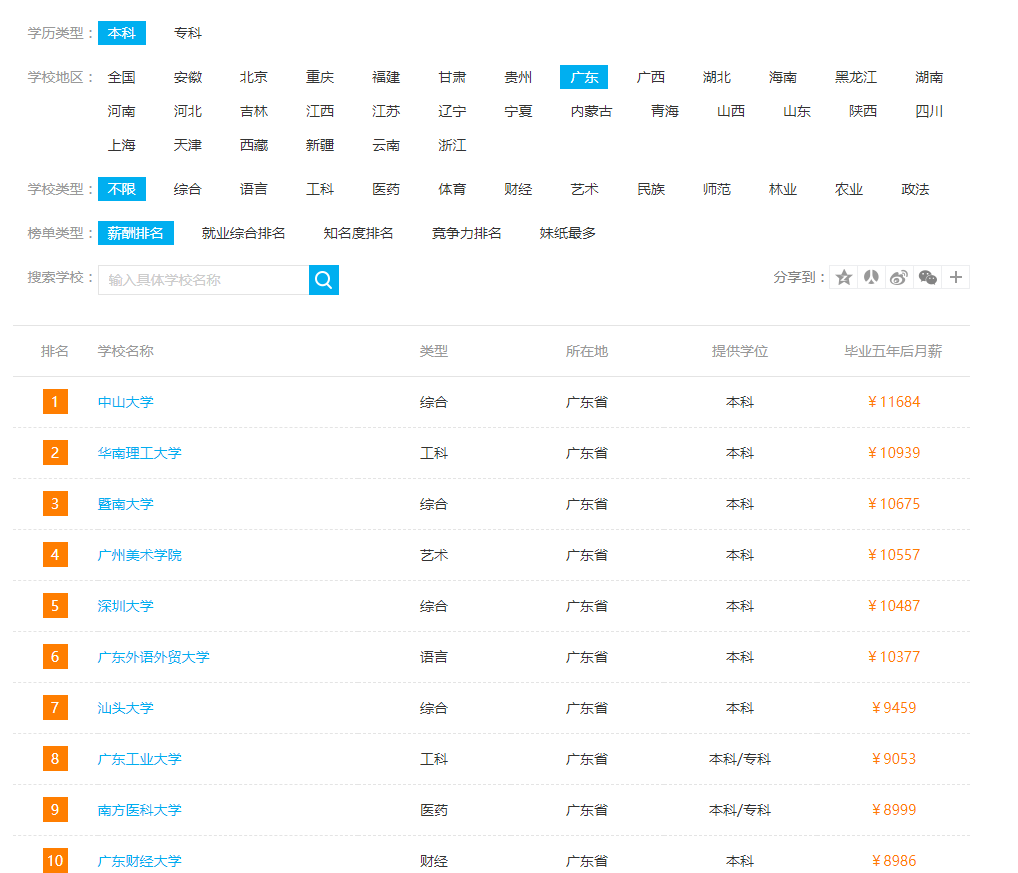Choose 全国 as school region
The width and height of the screenshot is (1018, 873).
121,77
